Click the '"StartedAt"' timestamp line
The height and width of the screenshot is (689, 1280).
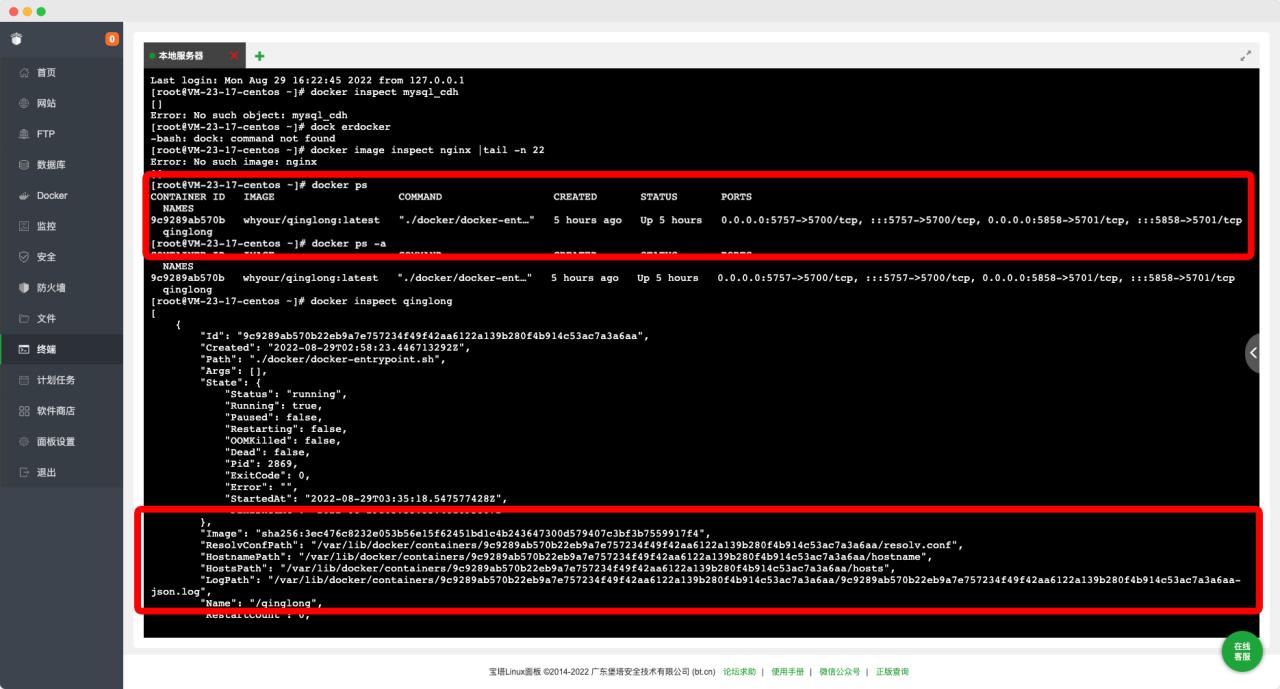(367, 499)
